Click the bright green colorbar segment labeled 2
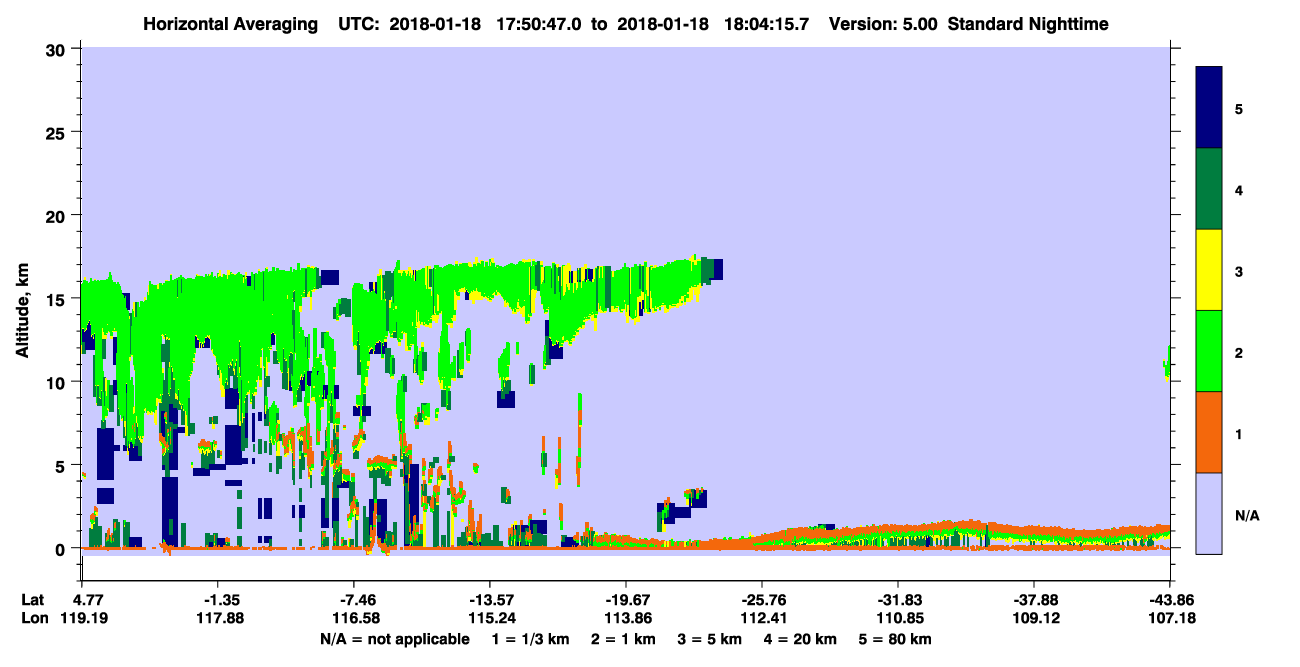 click(1209, 351)
